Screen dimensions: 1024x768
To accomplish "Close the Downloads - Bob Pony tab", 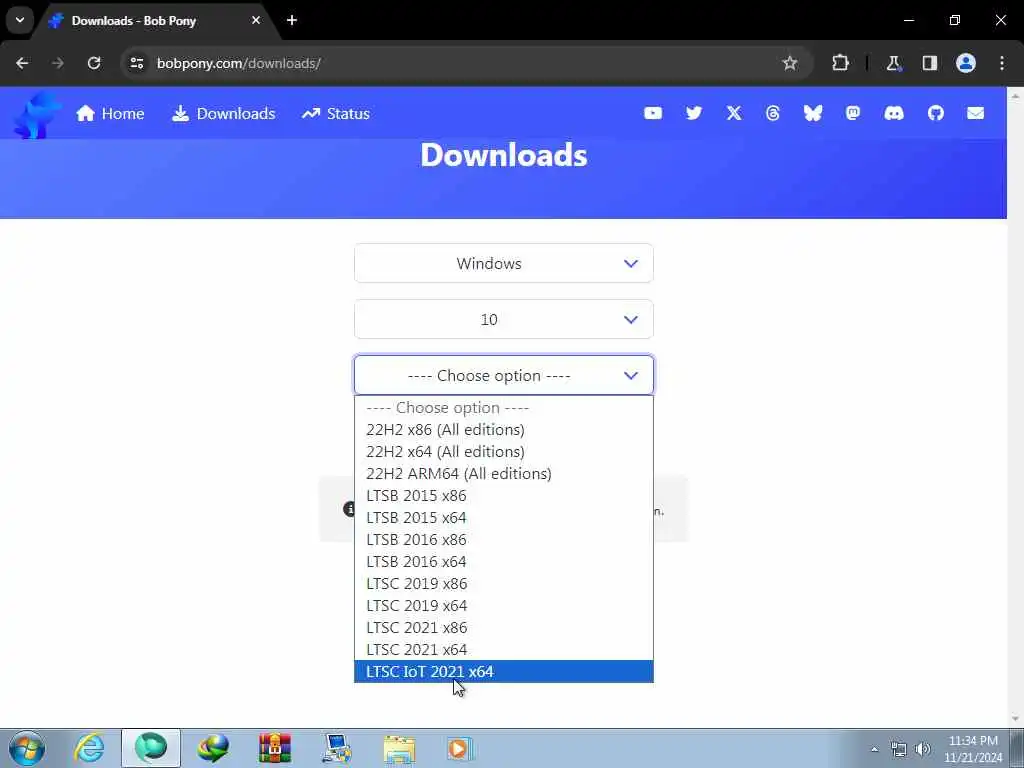I will click(256, 20).
